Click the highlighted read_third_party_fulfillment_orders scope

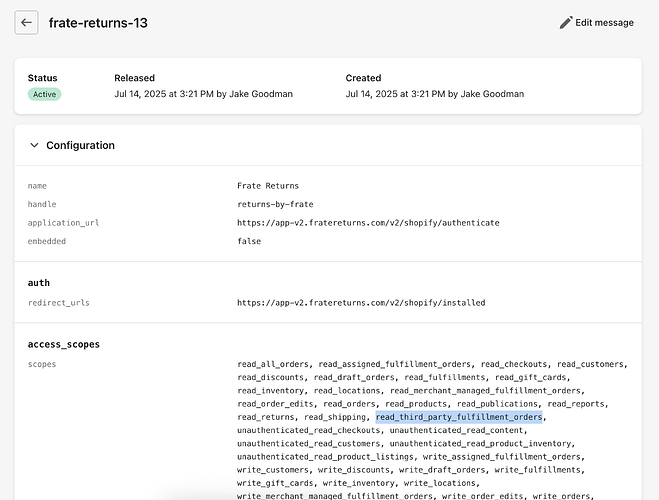459,417
